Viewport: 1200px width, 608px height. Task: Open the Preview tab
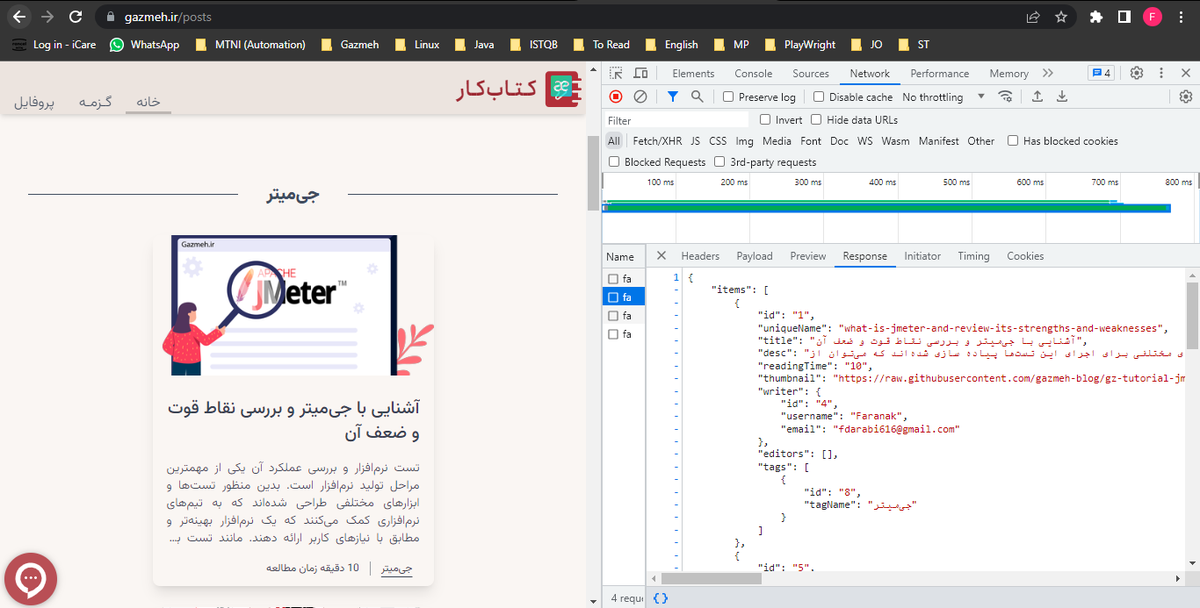(x=808, y=256)
